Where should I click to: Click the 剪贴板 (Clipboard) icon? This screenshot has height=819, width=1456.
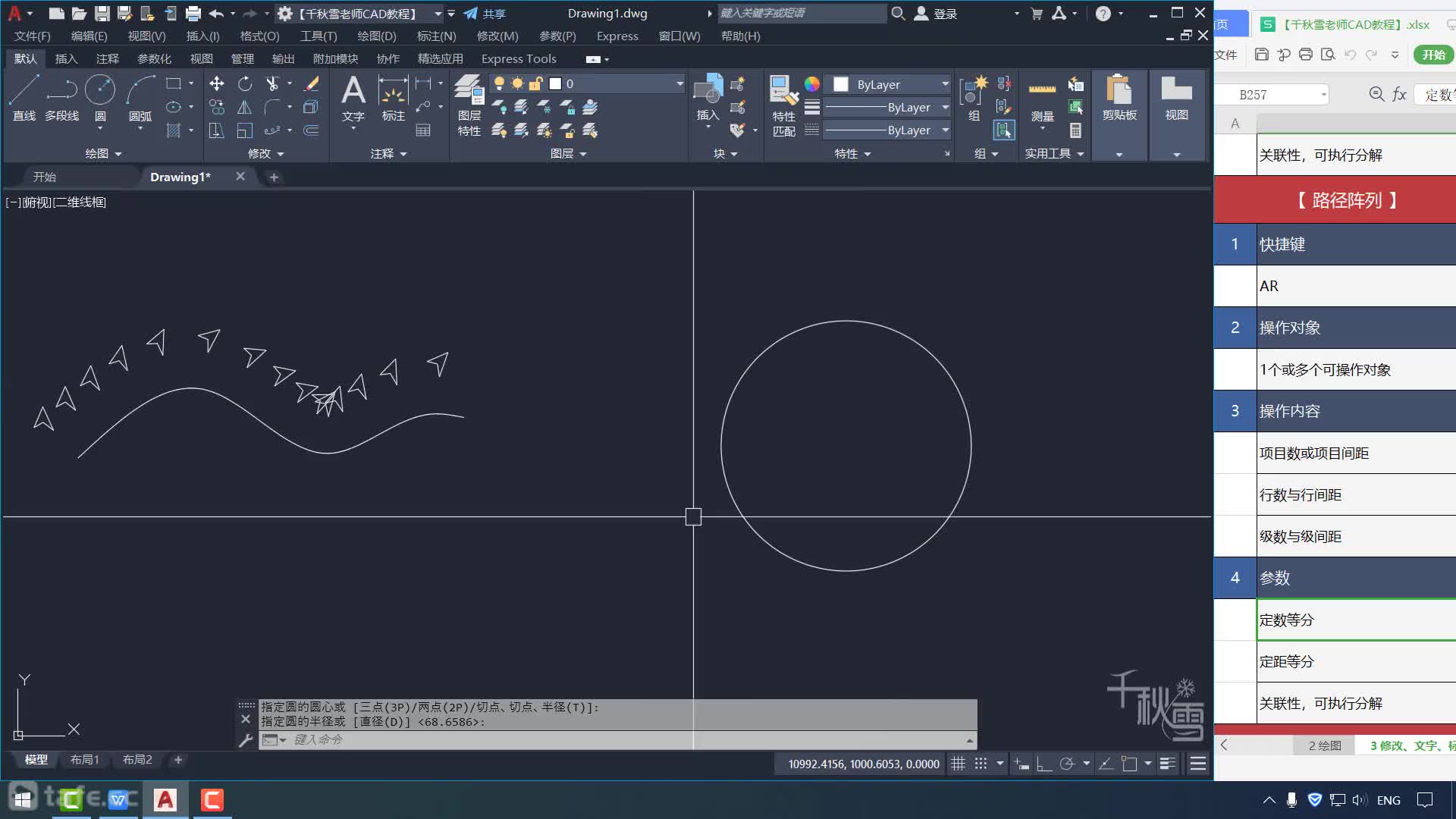tap(1119, 99)
